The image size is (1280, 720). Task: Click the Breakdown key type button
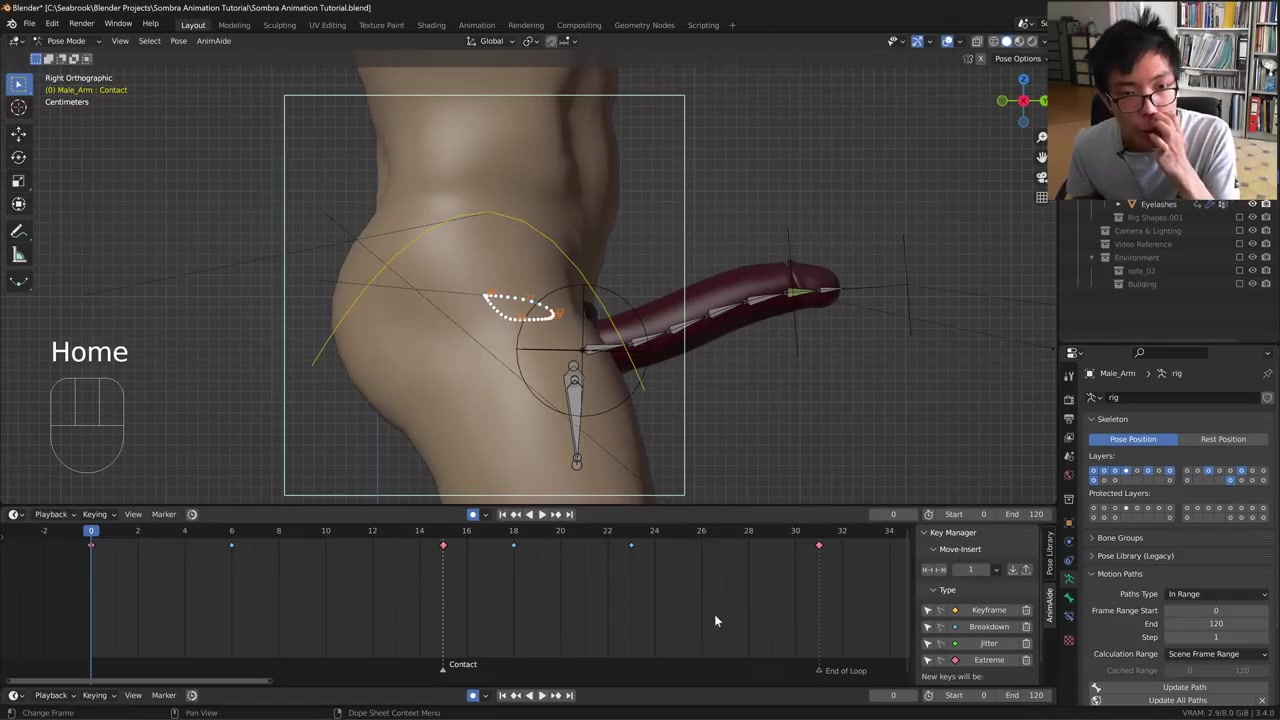tap(988, 627)
